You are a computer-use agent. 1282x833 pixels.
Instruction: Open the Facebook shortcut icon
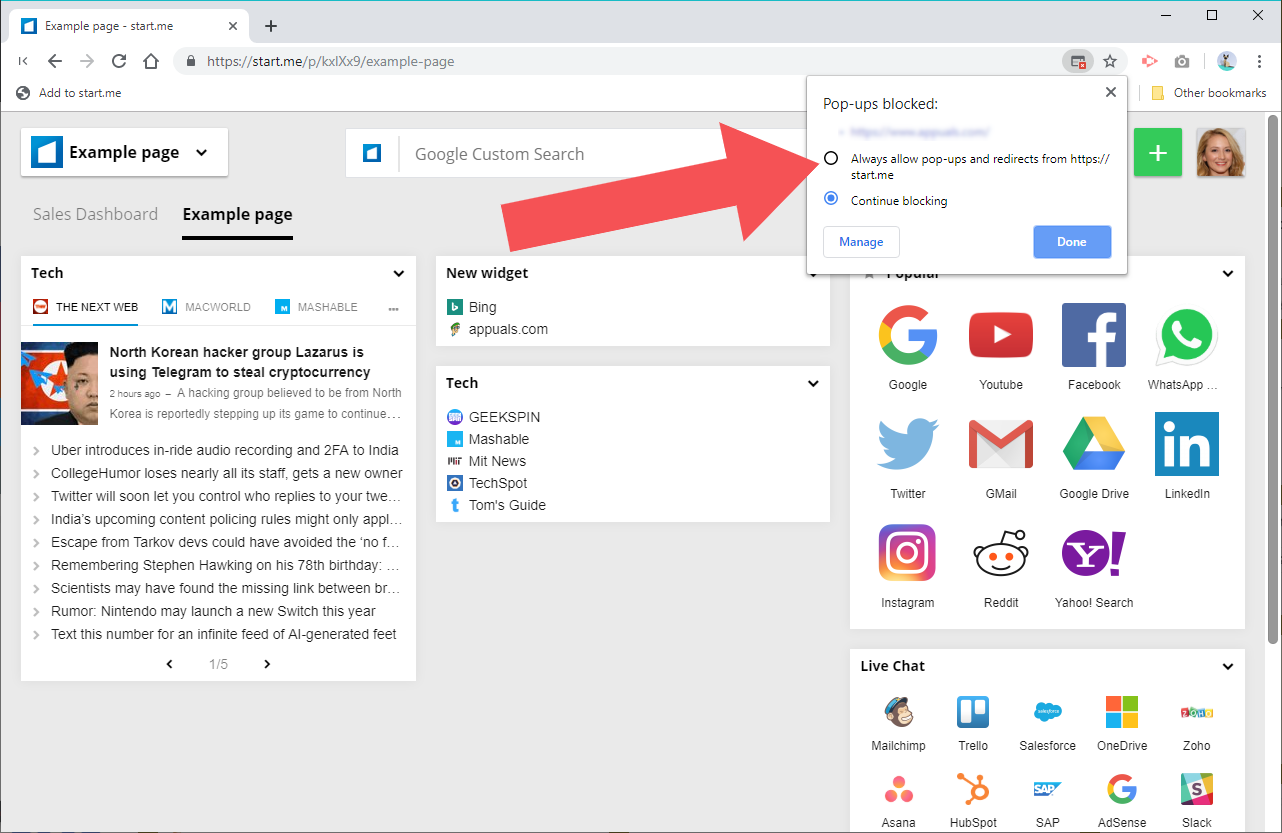pos(1094,335)
